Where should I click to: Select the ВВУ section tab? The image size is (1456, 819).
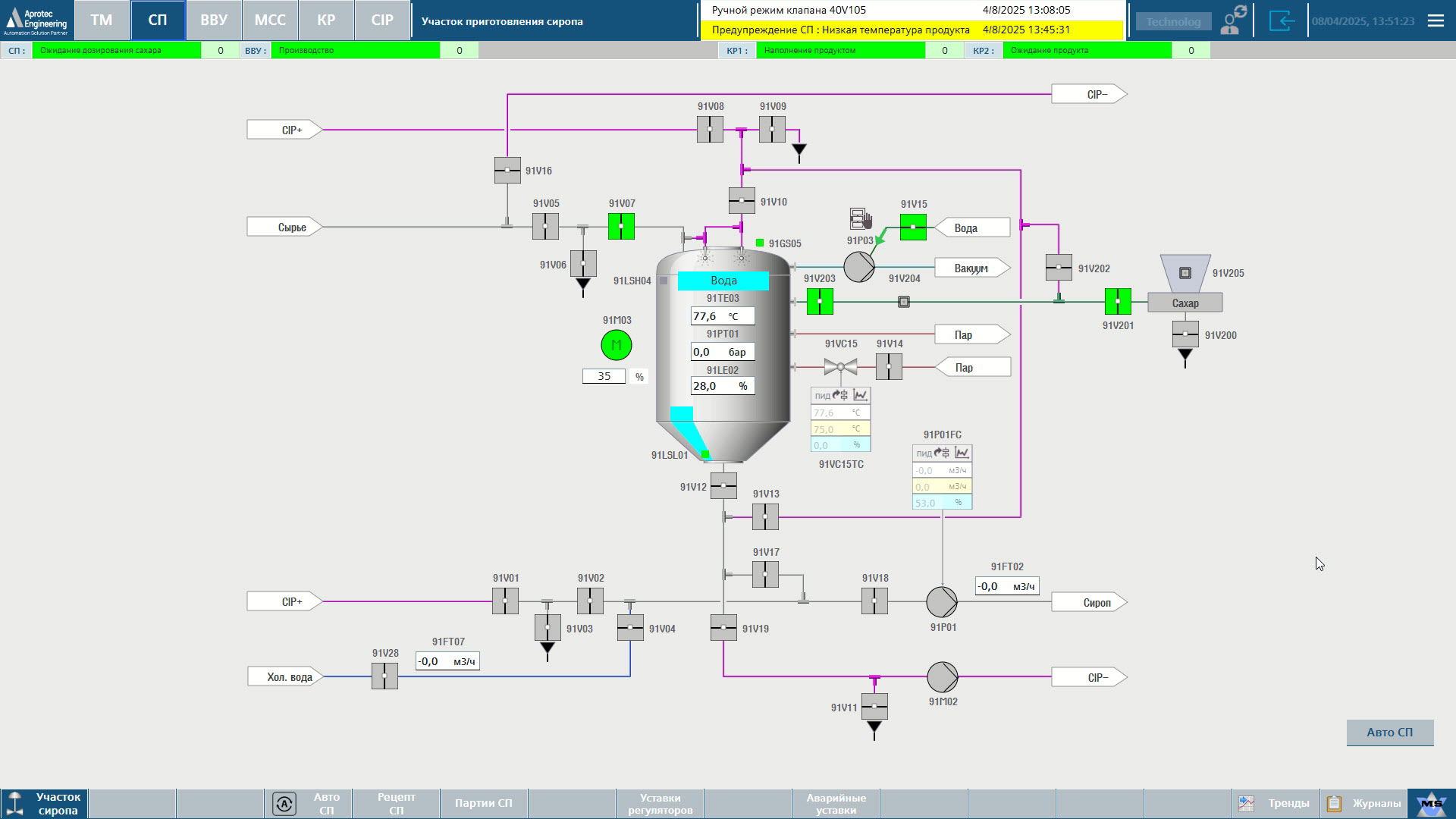point(214,20)
